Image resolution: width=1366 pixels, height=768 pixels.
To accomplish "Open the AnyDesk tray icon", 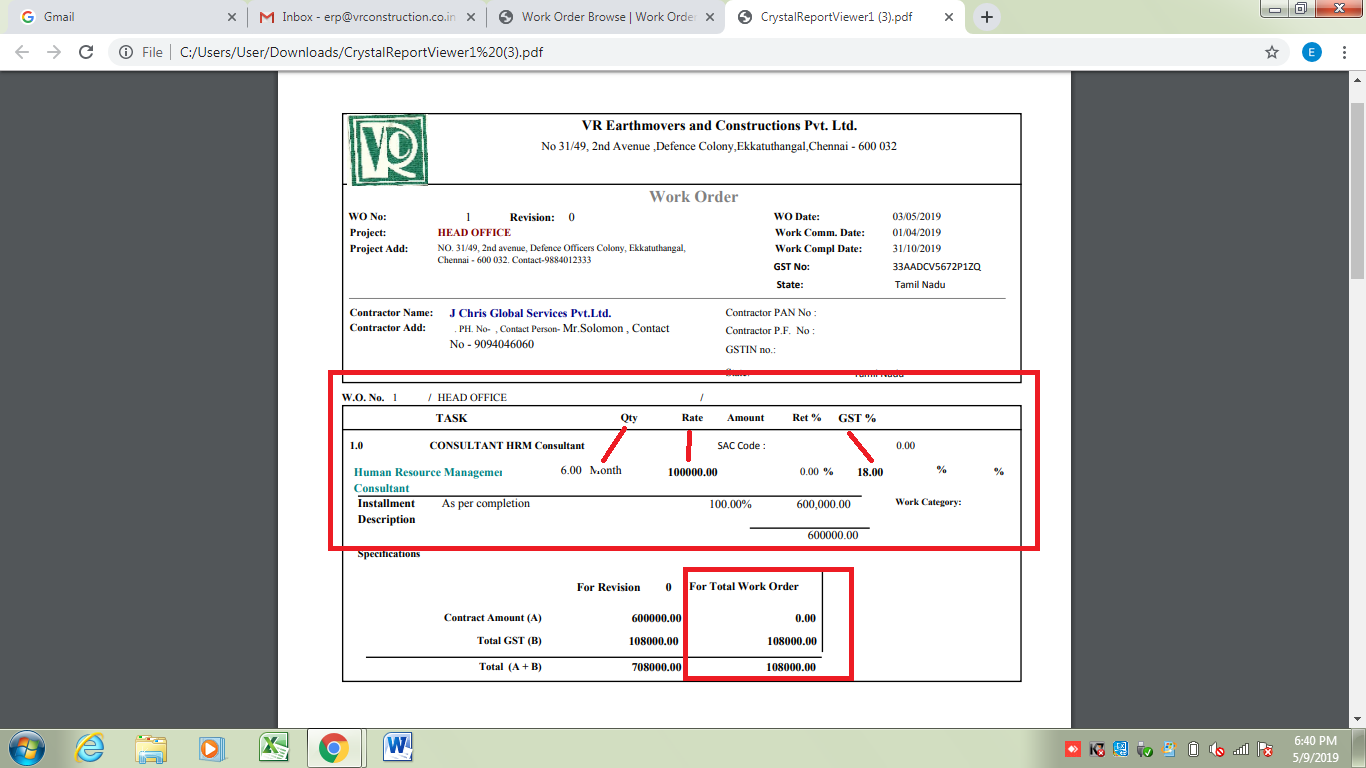I will tap(1073, 749).
